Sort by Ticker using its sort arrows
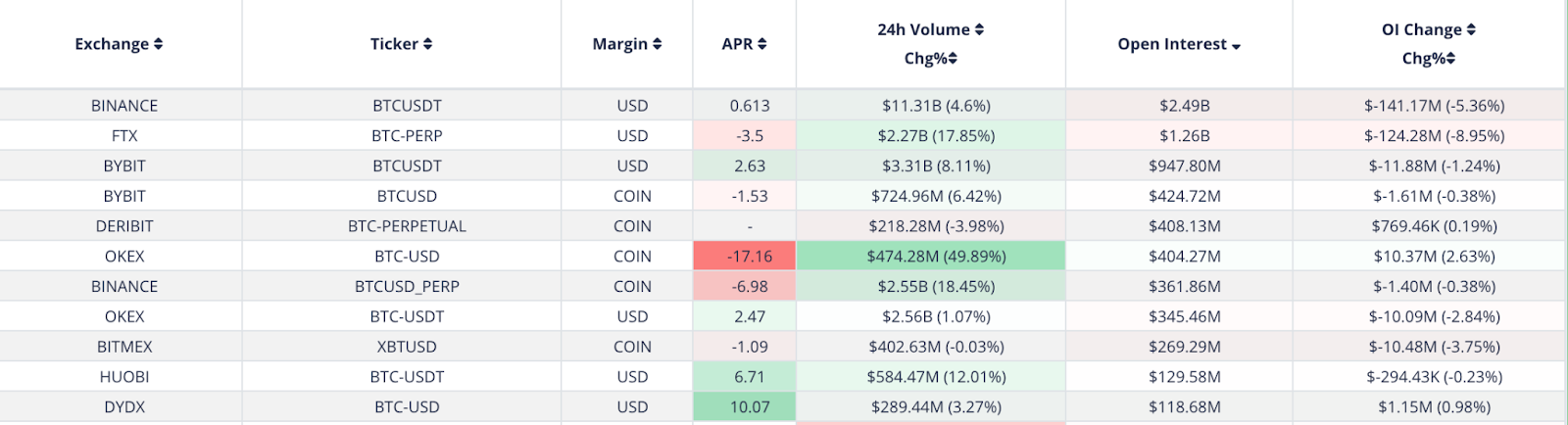 tap(427, 44)
